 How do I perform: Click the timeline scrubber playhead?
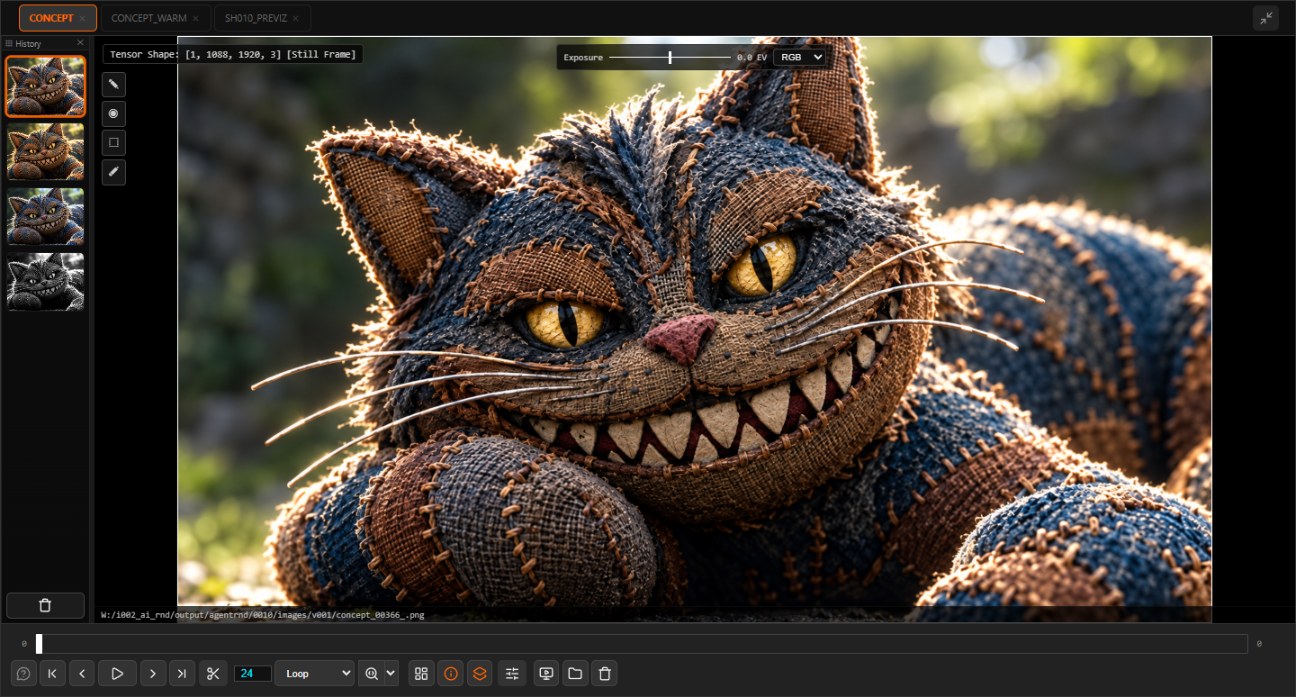tap(39, 644)
